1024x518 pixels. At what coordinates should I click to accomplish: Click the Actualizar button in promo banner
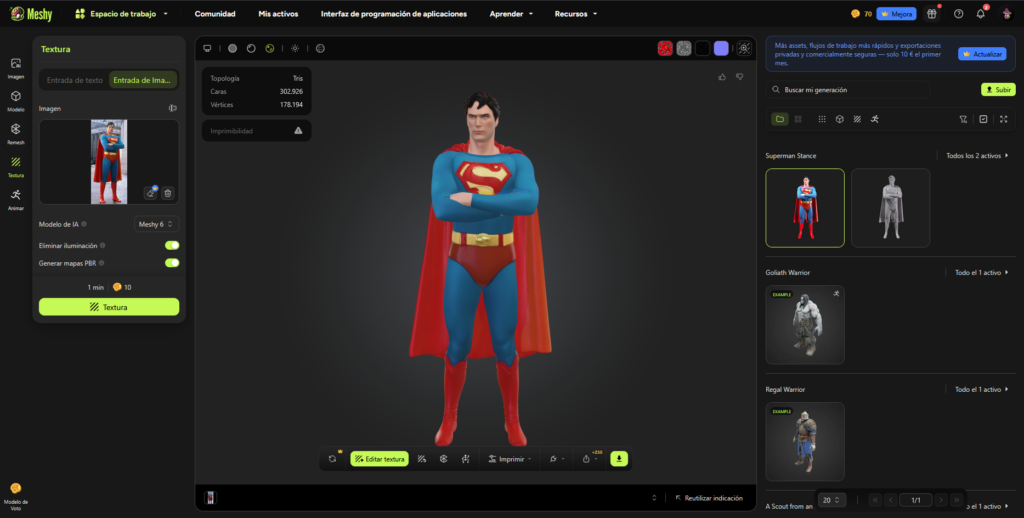(982, 54)
